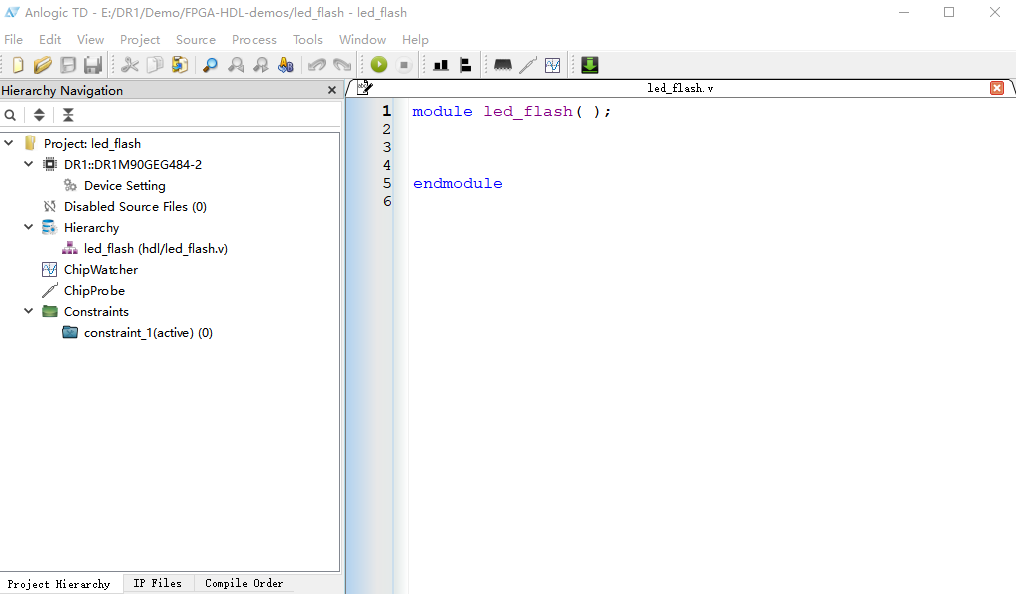Image resolution: width=1016 pixels, height=594 pixels.
Task: Open the Source menu
Action: [196, 40]
